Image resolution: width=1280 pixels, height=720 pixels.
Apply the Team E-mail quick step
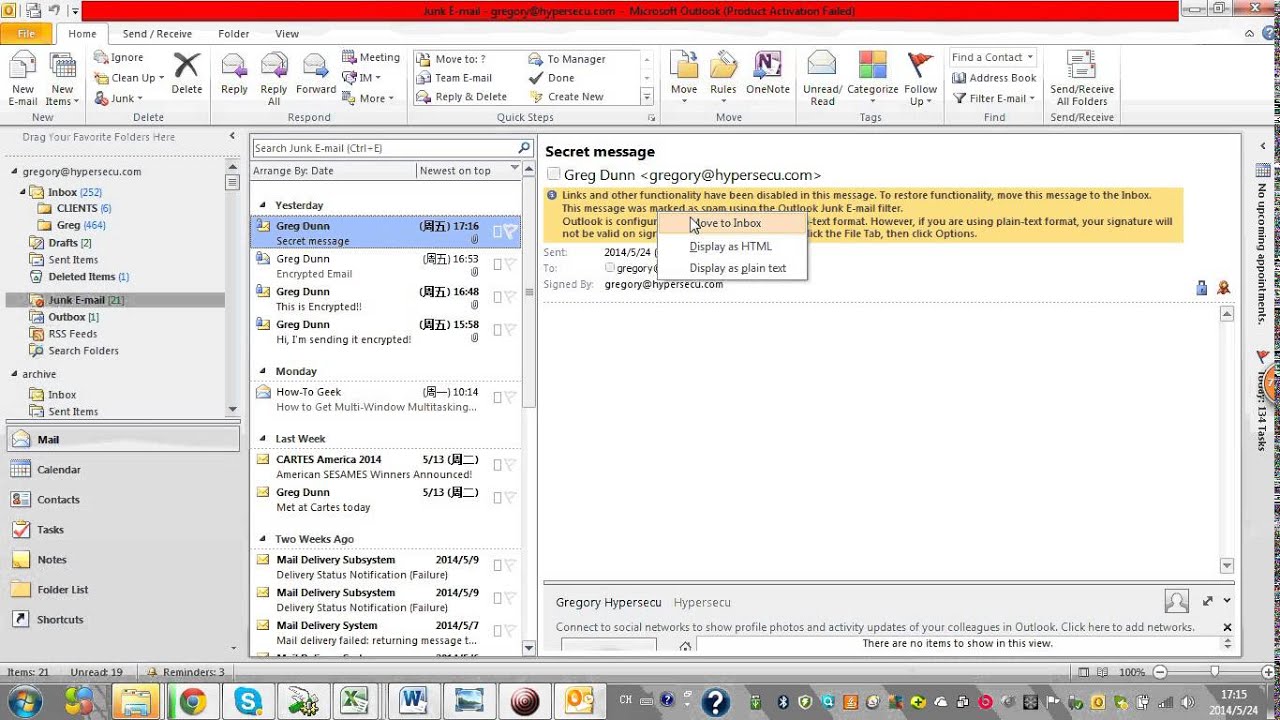pos(455,78)
